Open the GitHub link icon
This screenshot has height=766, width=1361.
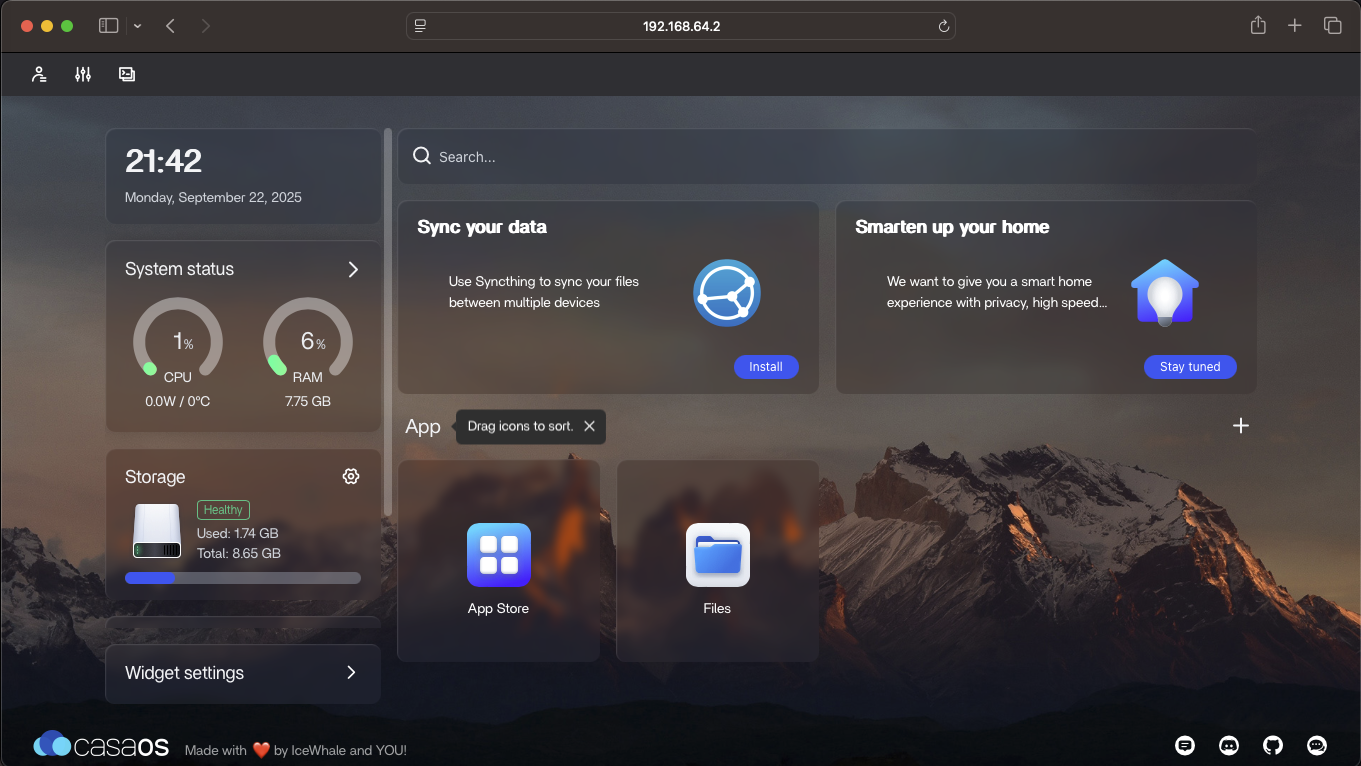pyautogui.click(x=1273, y=745)
